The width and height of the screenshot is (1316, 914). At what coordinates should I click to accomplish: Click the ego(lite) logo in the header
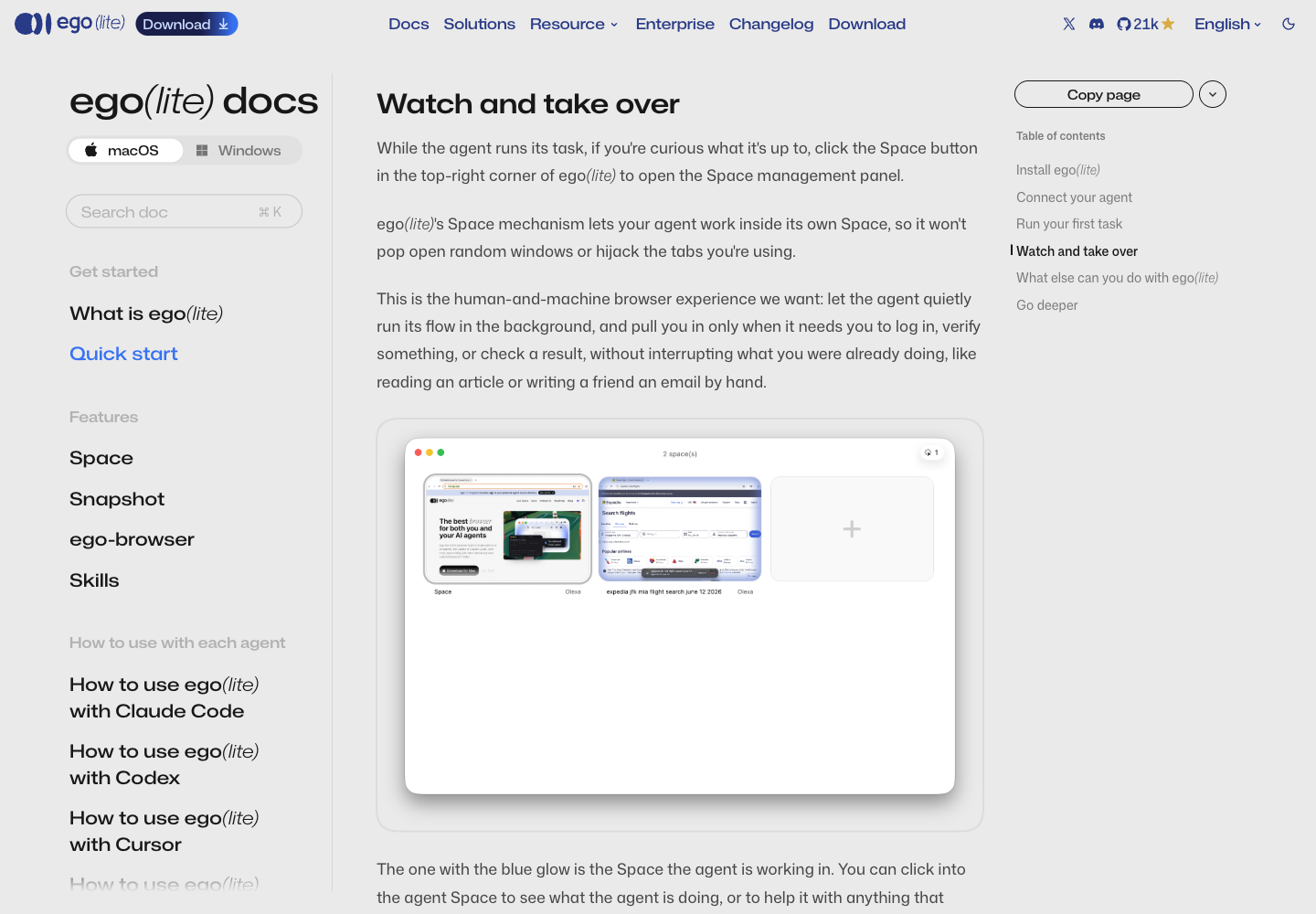point(69,24)
